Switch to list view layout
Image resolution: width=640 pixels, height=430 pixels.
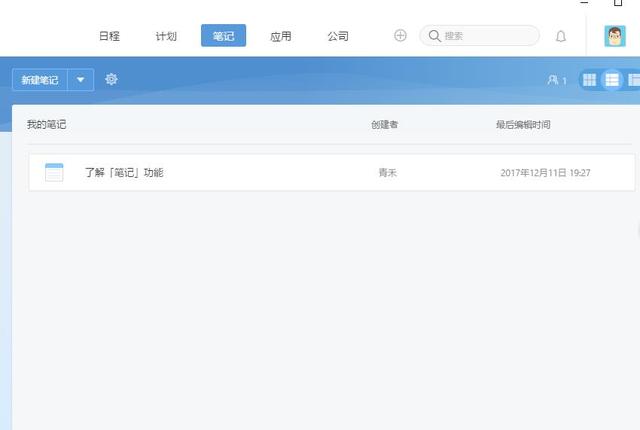tap(612, 80)
